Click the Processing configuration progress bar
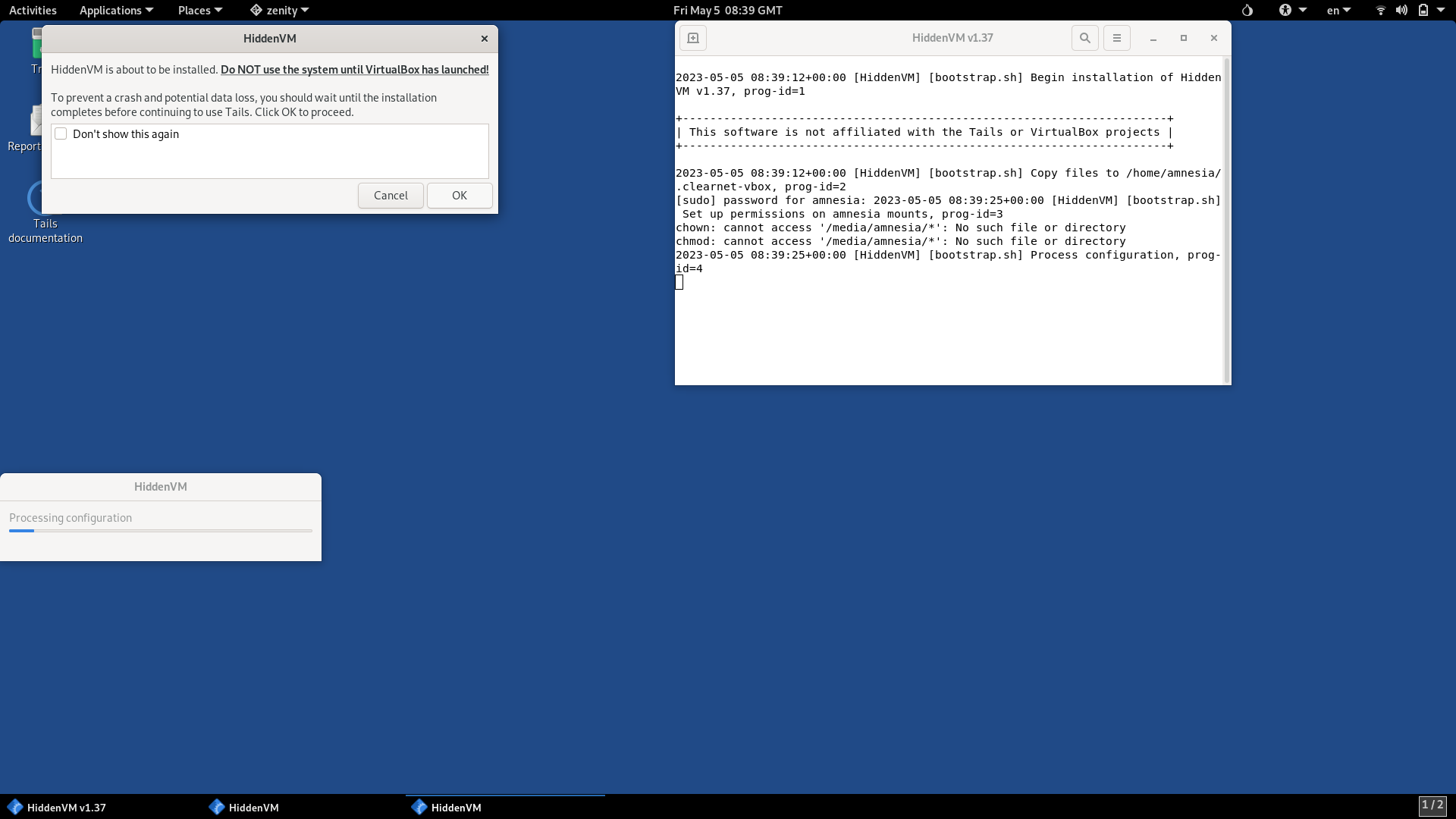This screenshot has height=819, width=1456. (160, 531)
